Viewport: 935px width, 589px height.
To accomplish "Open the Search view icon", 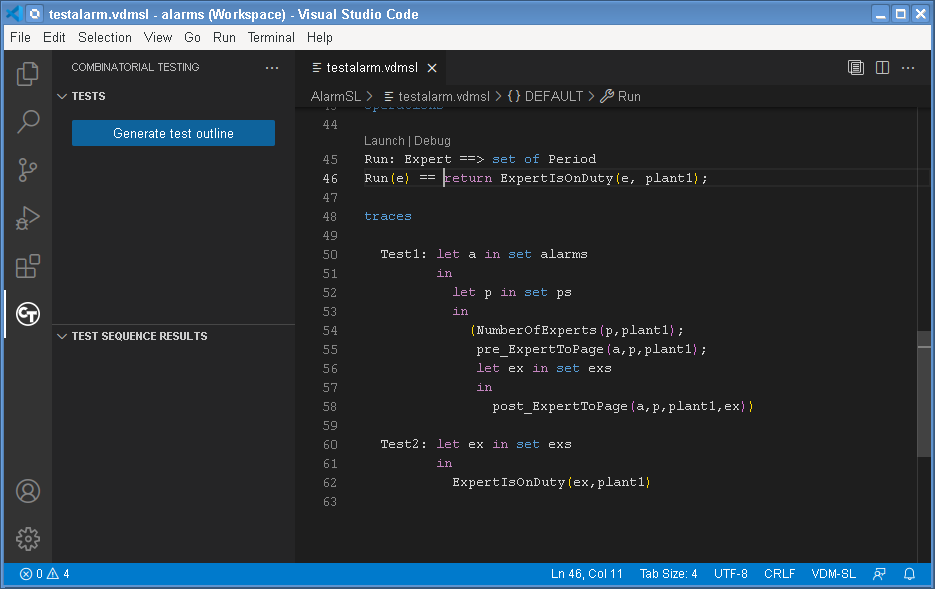I will [28, 122].
